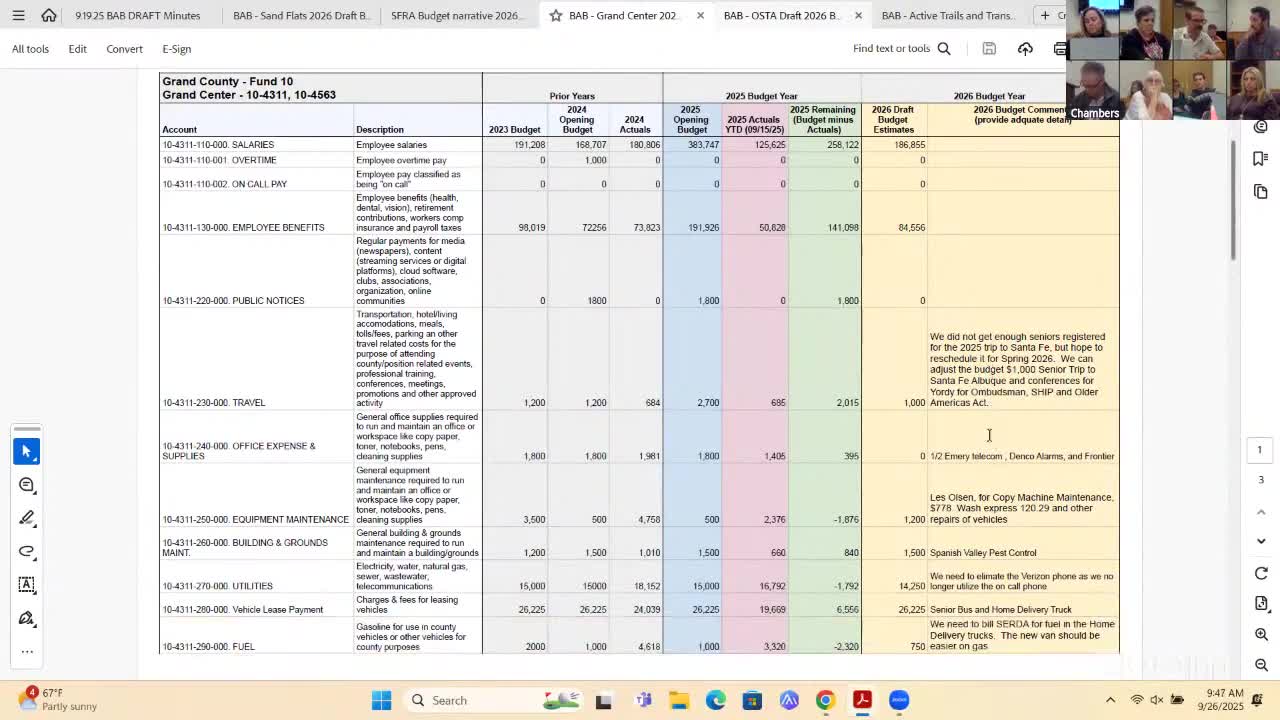
Task: Open the Acrobat hamburger menu
Action: 18,15
